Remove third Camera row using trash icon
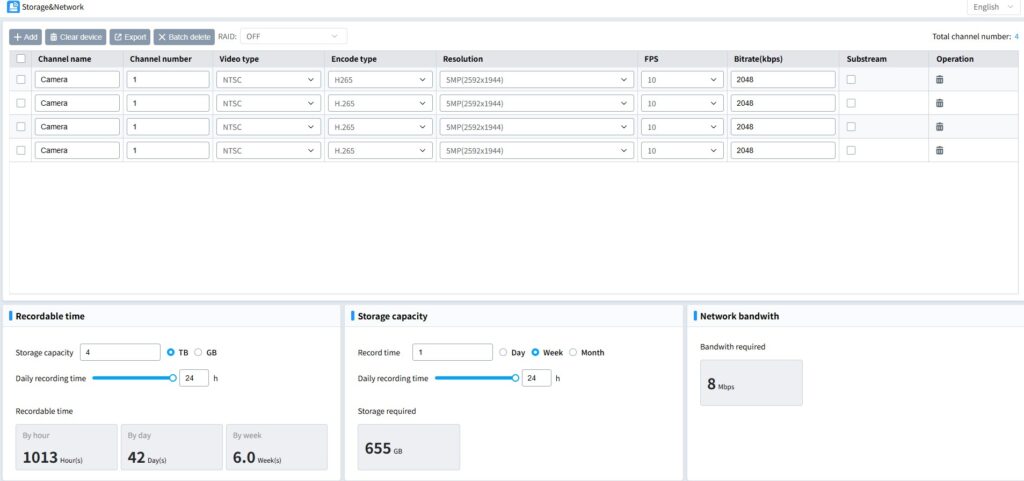The image size is (1024, 481). pos(939,127)
